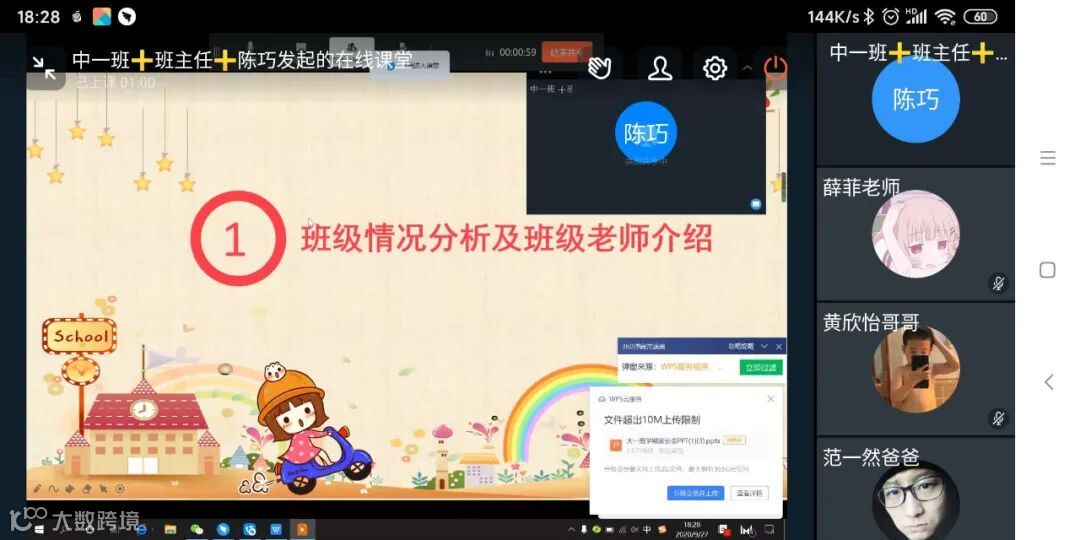Open WeChat from the Windows taskbar
This screenshot has width=1080, height=540.
(x=197, y=530)
